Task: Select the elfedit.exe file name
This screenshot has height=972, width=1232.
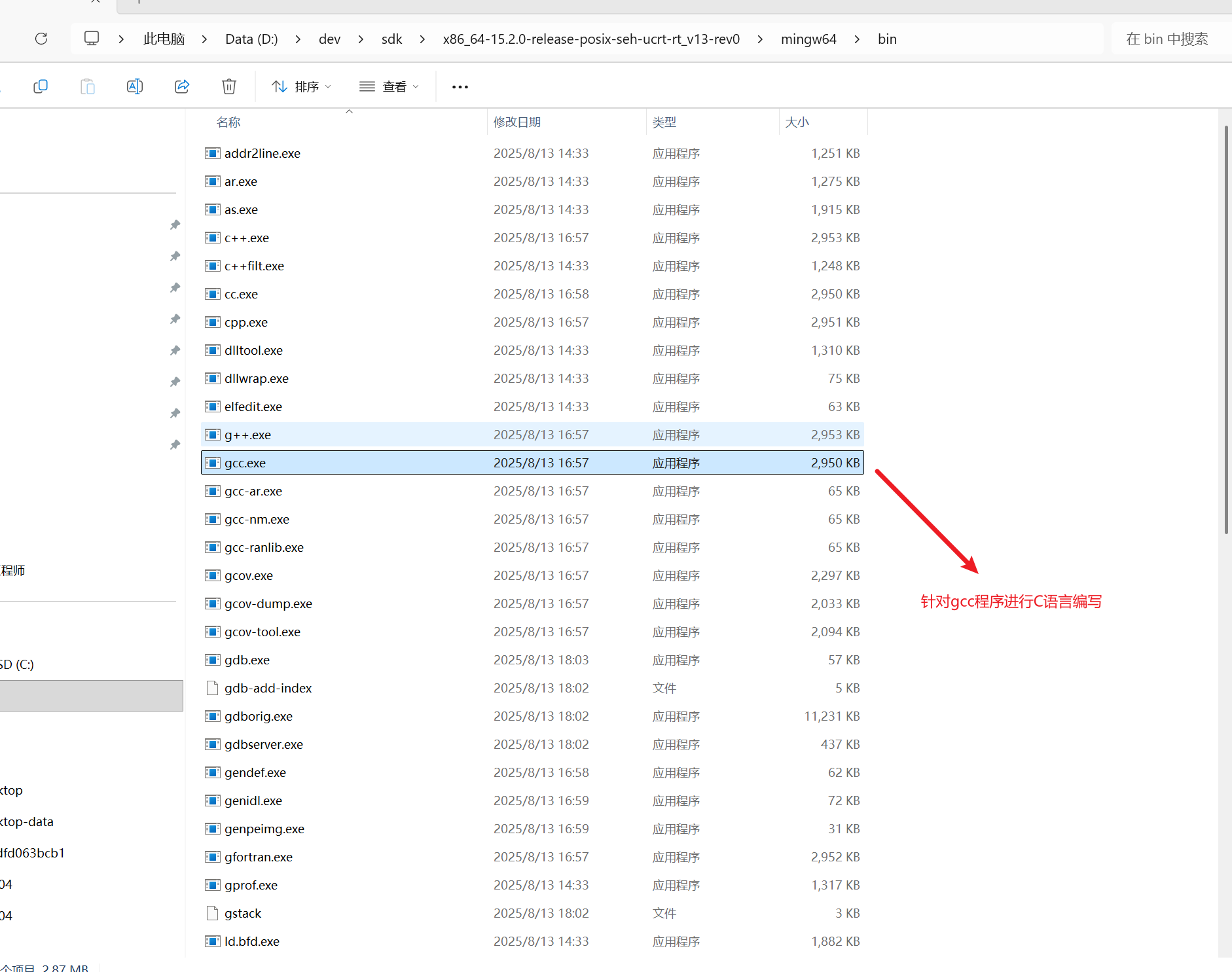Action: (253, 406)
